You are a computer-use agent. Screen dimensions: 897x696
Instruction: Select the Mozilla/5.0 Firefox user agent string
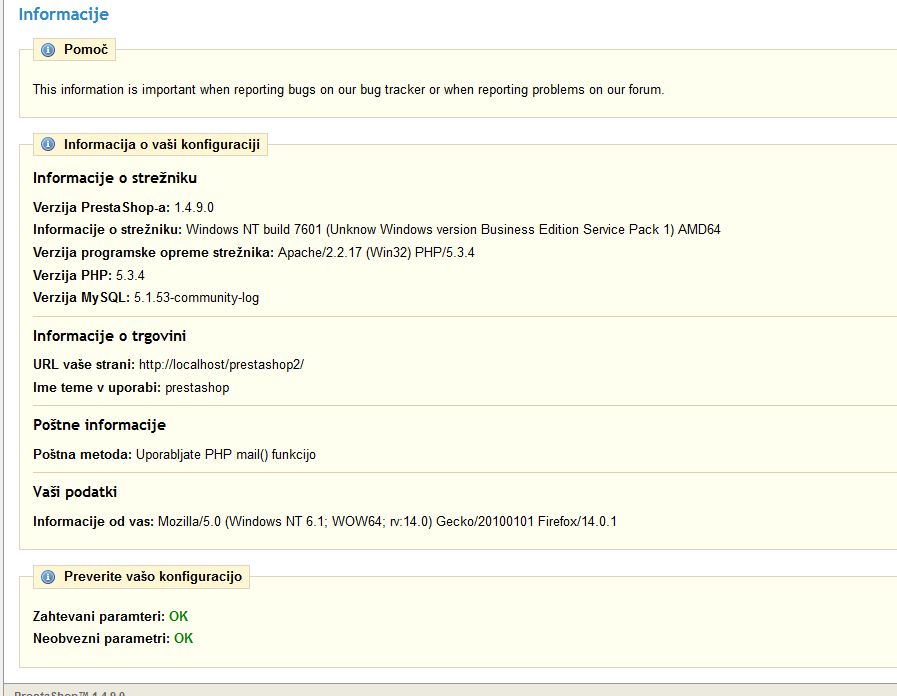(387, 522)
